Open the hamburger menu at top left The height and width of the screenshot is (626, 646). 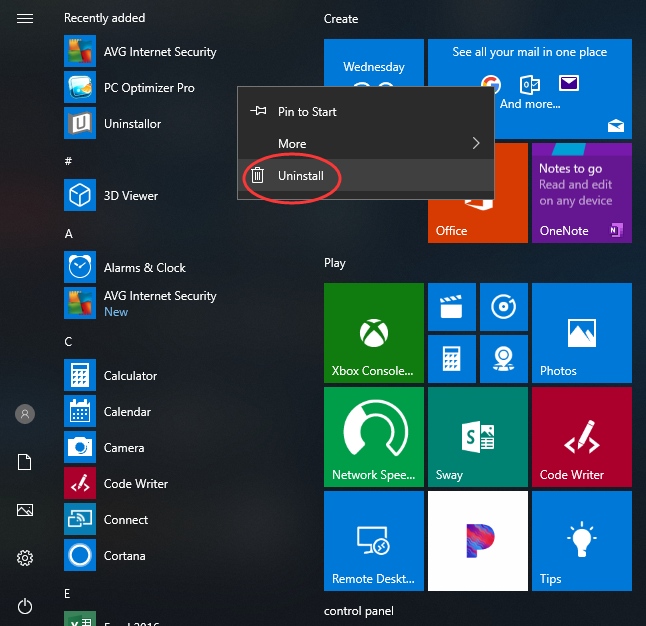(25, 19)
